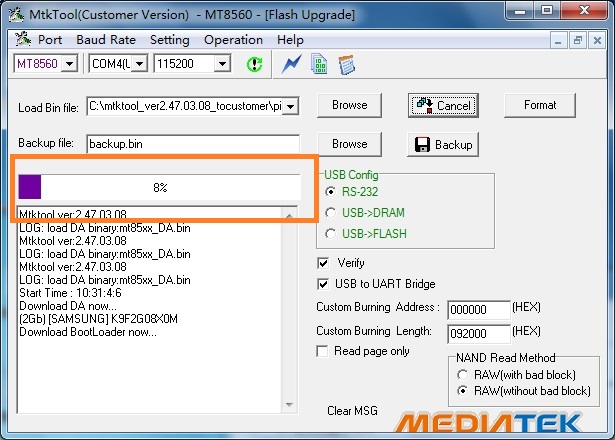Click the green connect status icon
Viewport: 615px width, 440px height.
(254, 64)
